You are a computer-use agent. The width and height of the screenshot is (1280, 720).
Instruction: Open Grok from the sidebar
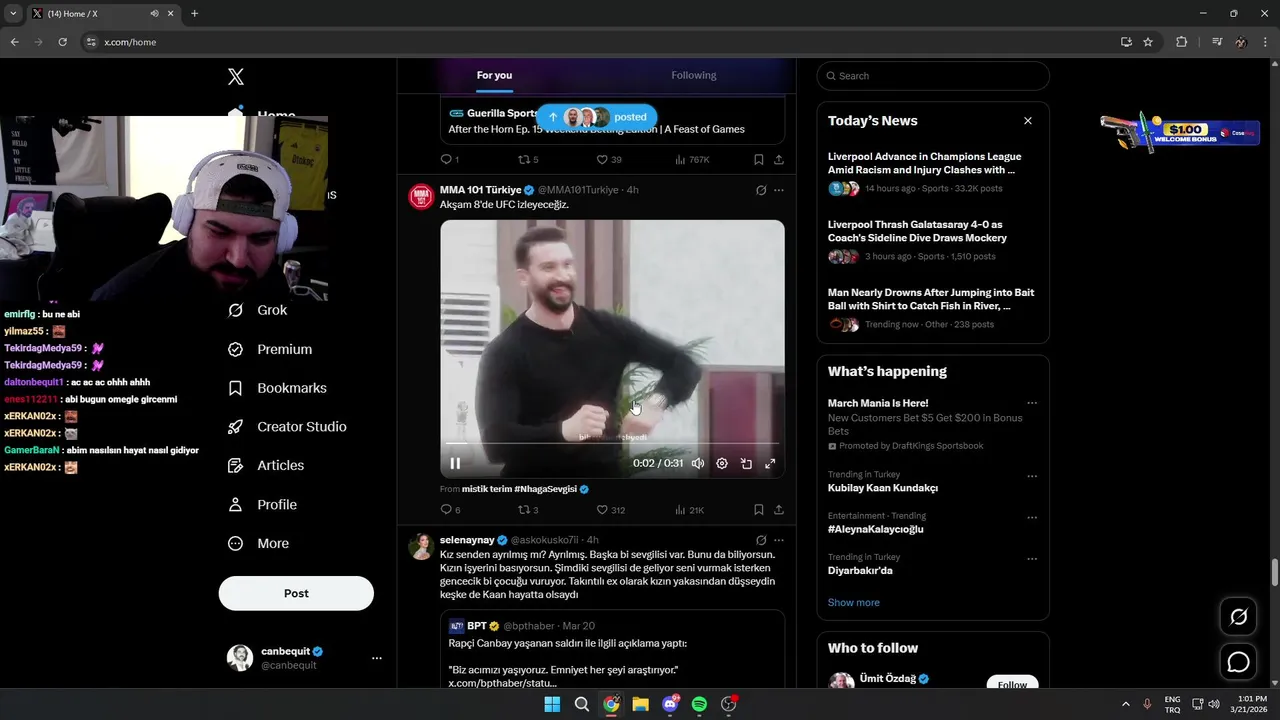point(257,310)
